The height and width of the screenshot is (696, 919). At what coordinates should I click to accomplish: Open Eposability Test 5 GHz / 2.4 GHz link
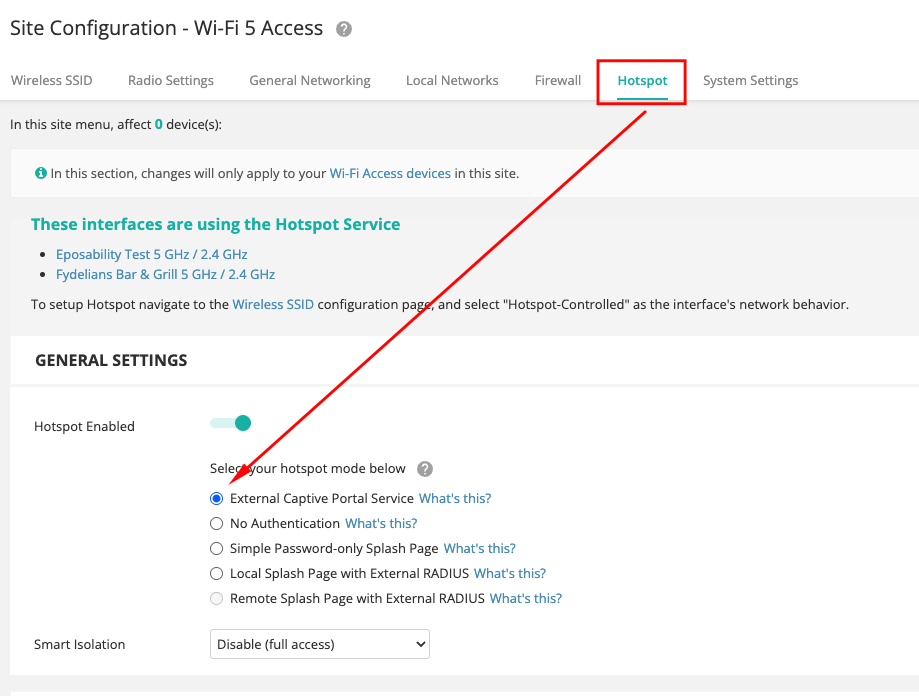(x=152, y=254)
